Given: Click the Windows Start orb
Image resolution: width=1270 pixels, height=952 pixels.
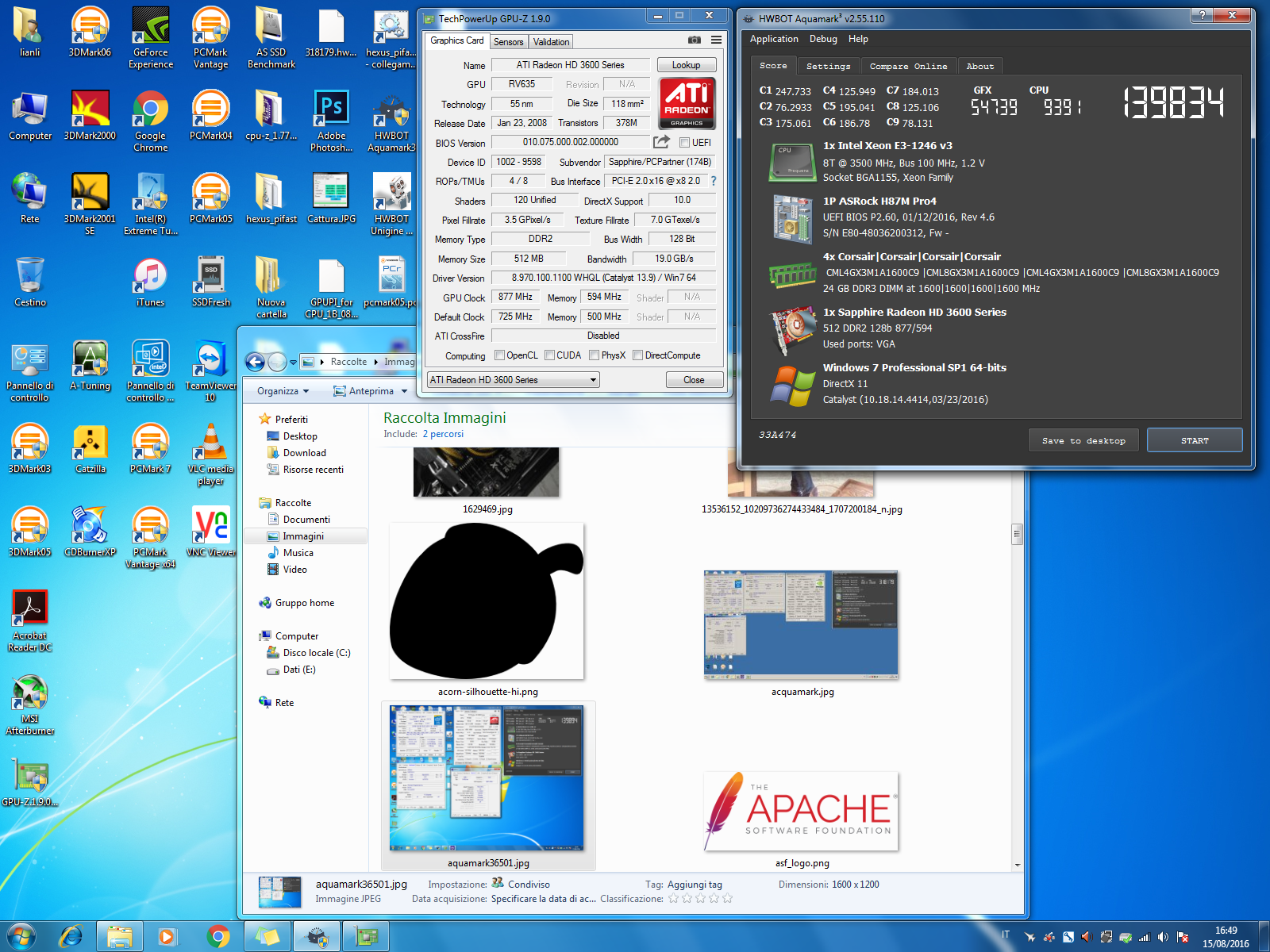Looking at the screenshot, I should coord(21,937).
